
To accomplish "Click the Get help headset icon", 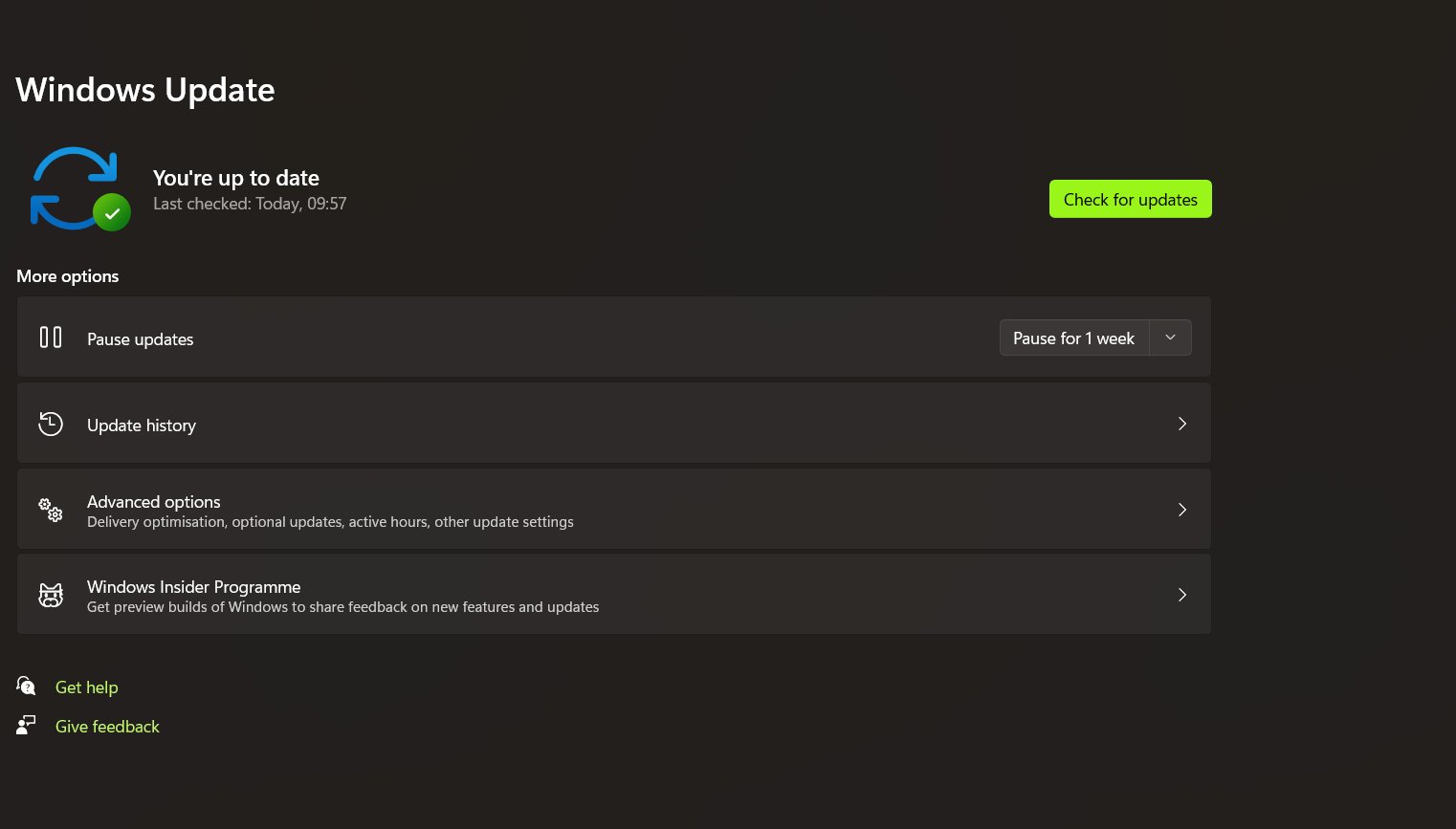I will point(26,686).
